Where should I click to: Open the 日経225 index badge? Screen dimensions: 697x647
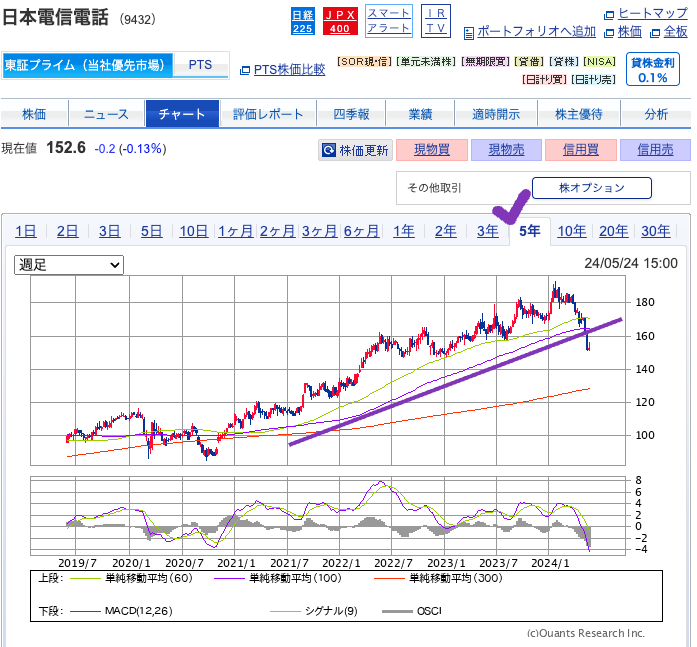click(302, 21)
